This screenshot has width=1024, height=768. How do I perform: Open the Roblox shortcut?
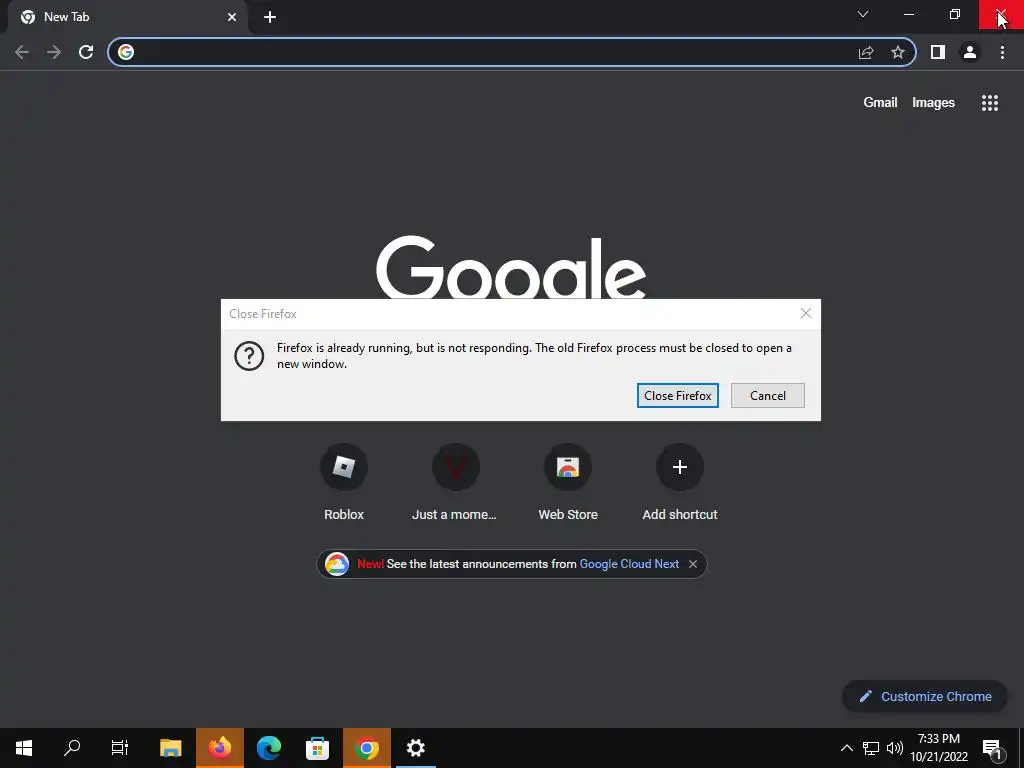click(344, 481)
